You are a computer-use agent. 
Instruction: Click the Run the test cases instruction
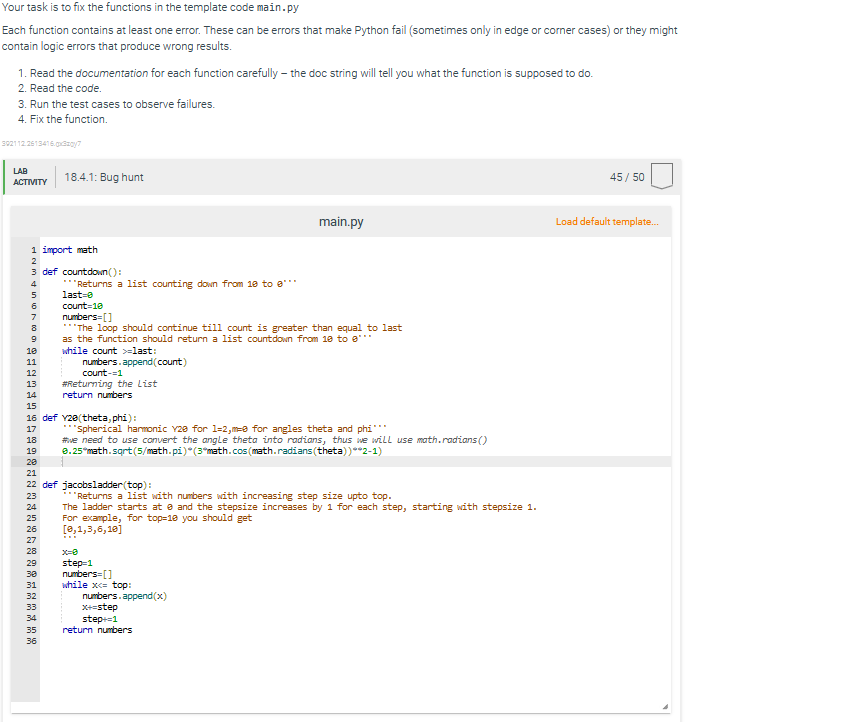coord(122,104)
